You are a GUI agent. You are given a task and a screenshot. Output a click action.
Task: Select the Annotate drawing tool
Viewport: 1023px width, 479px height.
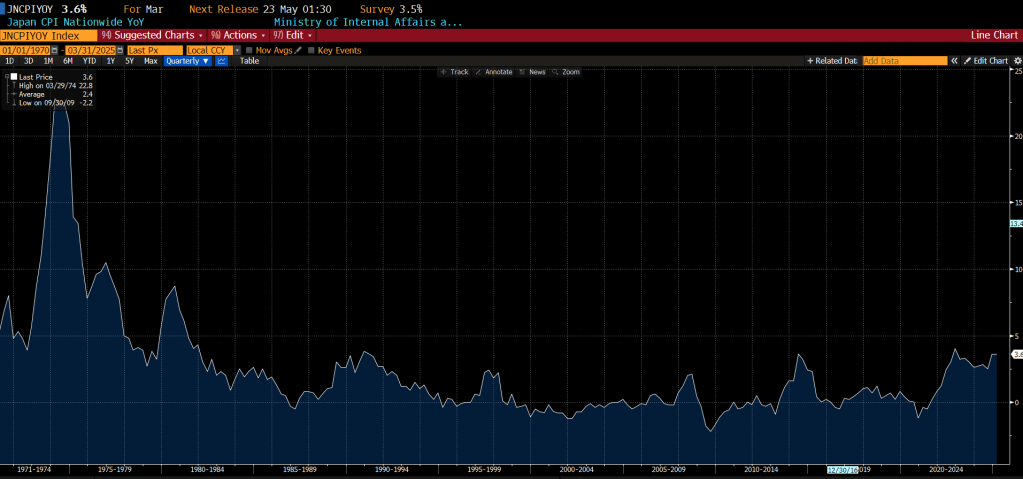[x=493, y=72]
